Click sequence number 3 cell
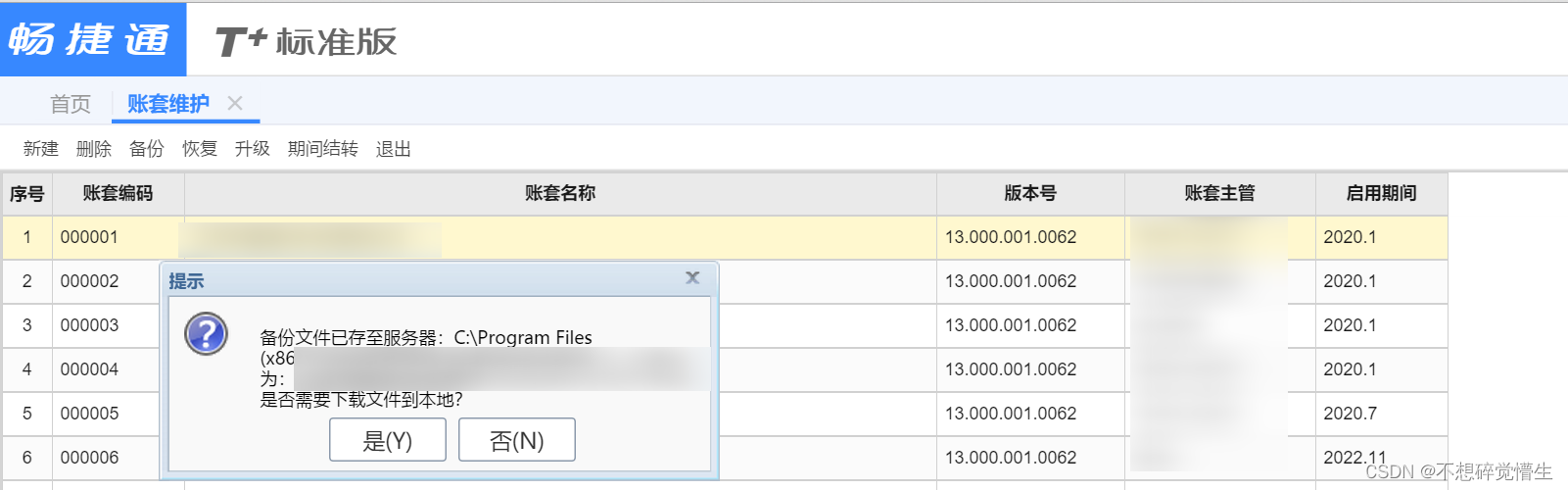The image size is (1568, 490). pos(27,325)
